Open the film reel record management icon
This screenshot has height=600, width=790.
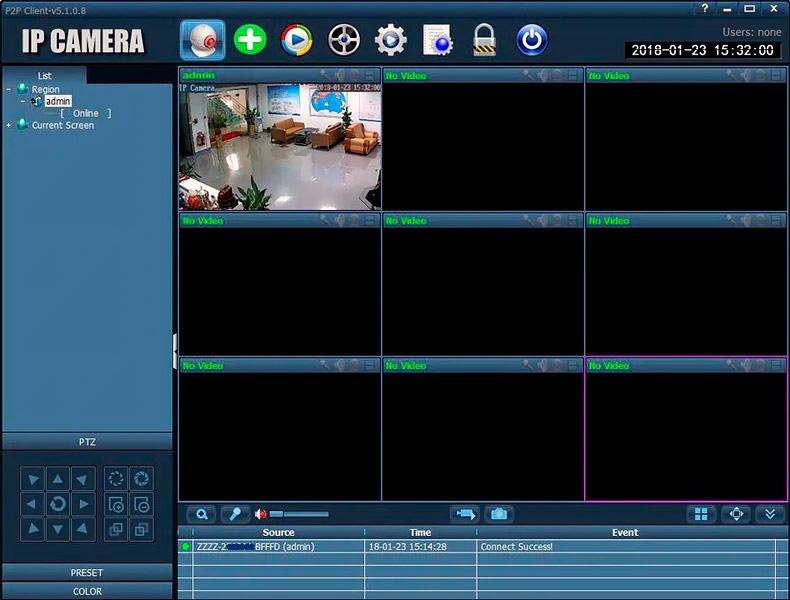344,40
